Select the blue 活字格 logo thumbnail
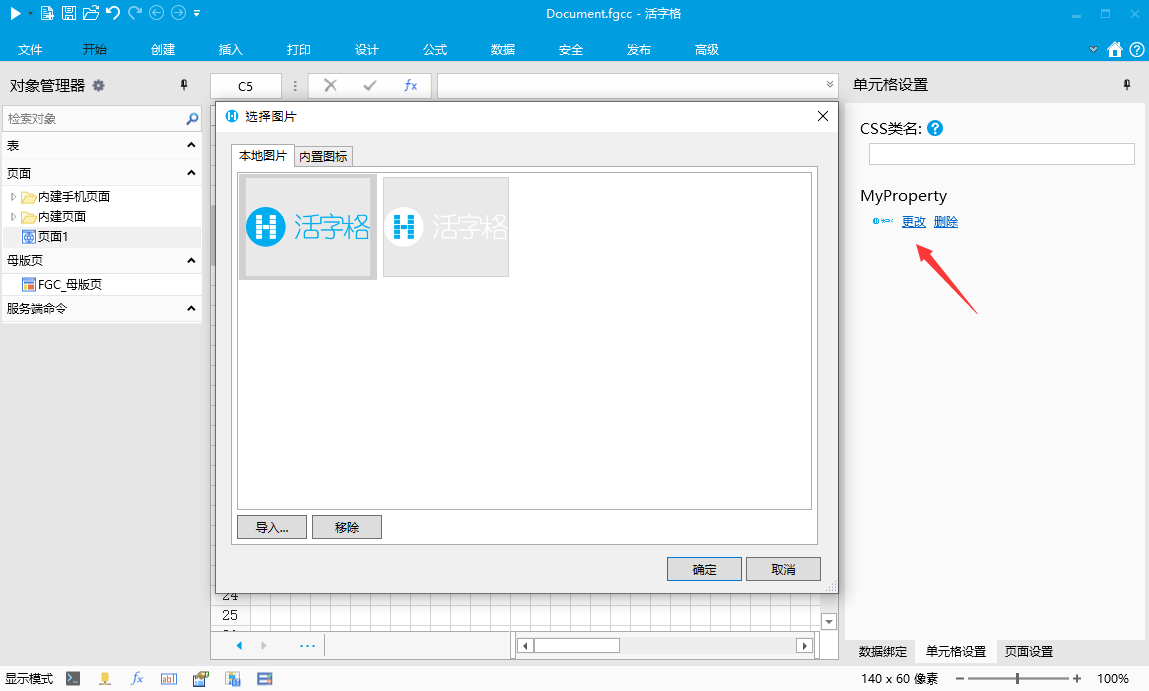 point(308,226)
